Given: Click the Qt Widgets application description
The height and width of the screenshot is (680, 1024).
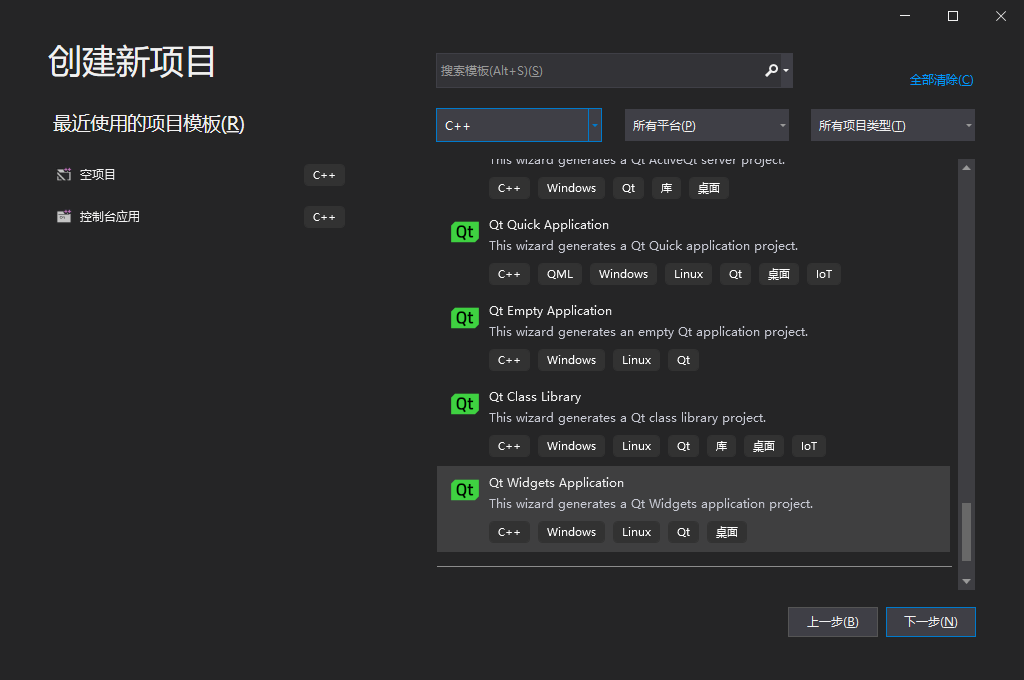Looking at the screenshot, I should 651,504.
